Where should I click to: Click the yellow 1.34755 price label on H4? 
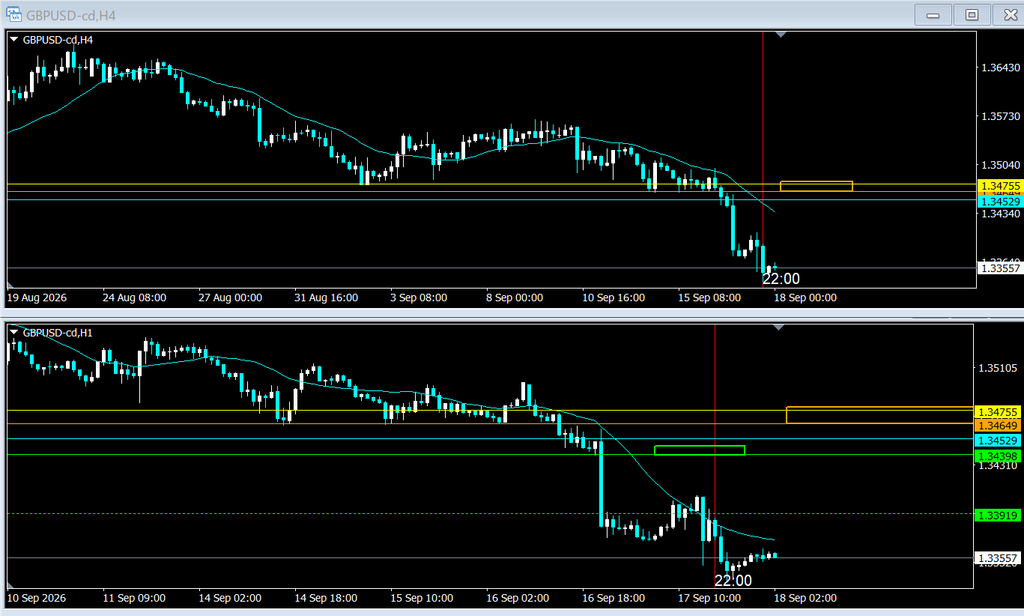coord(1000,186)
